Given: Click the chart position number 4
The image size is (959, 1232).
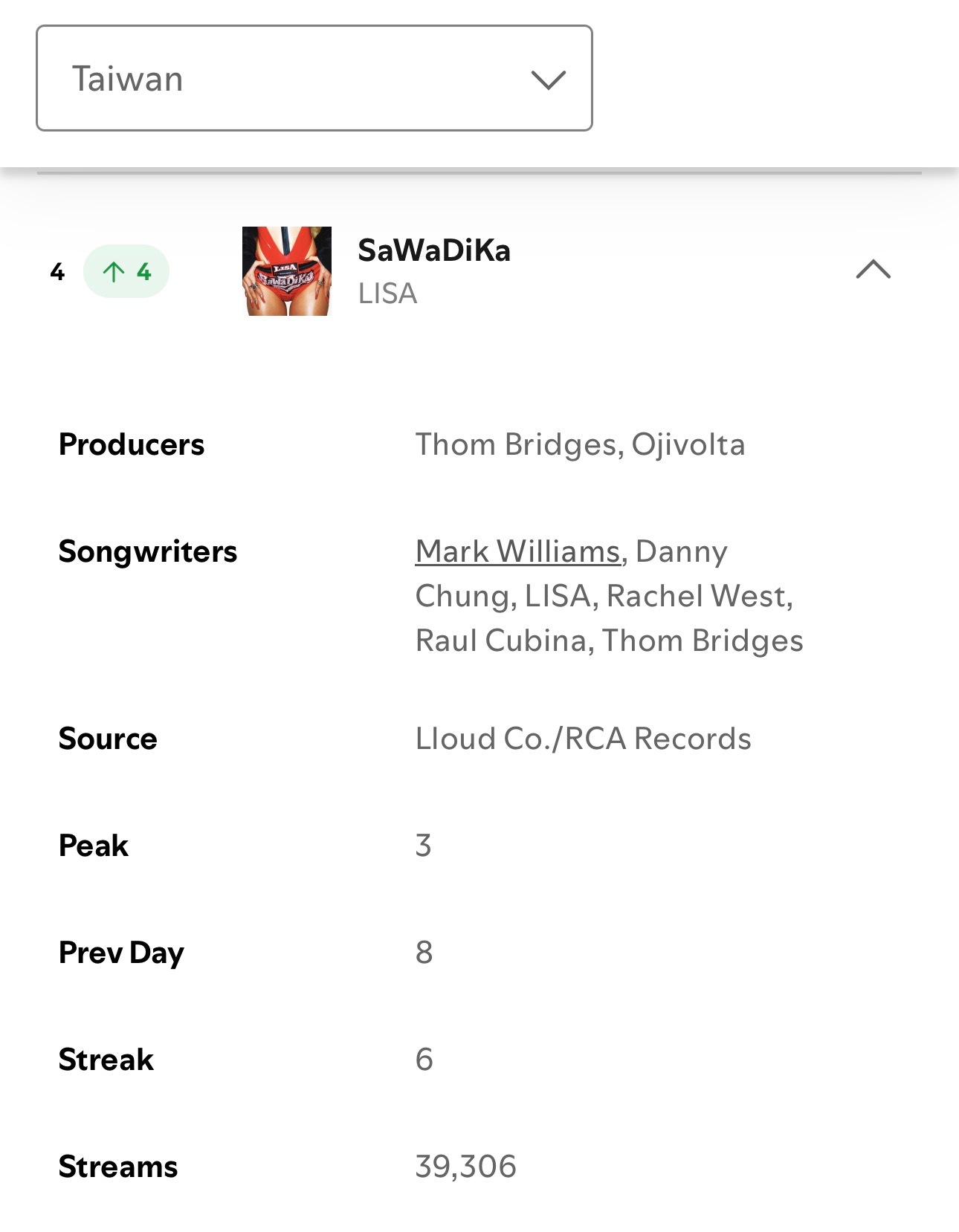Looking at the screenshot, I should pos(57,272).
